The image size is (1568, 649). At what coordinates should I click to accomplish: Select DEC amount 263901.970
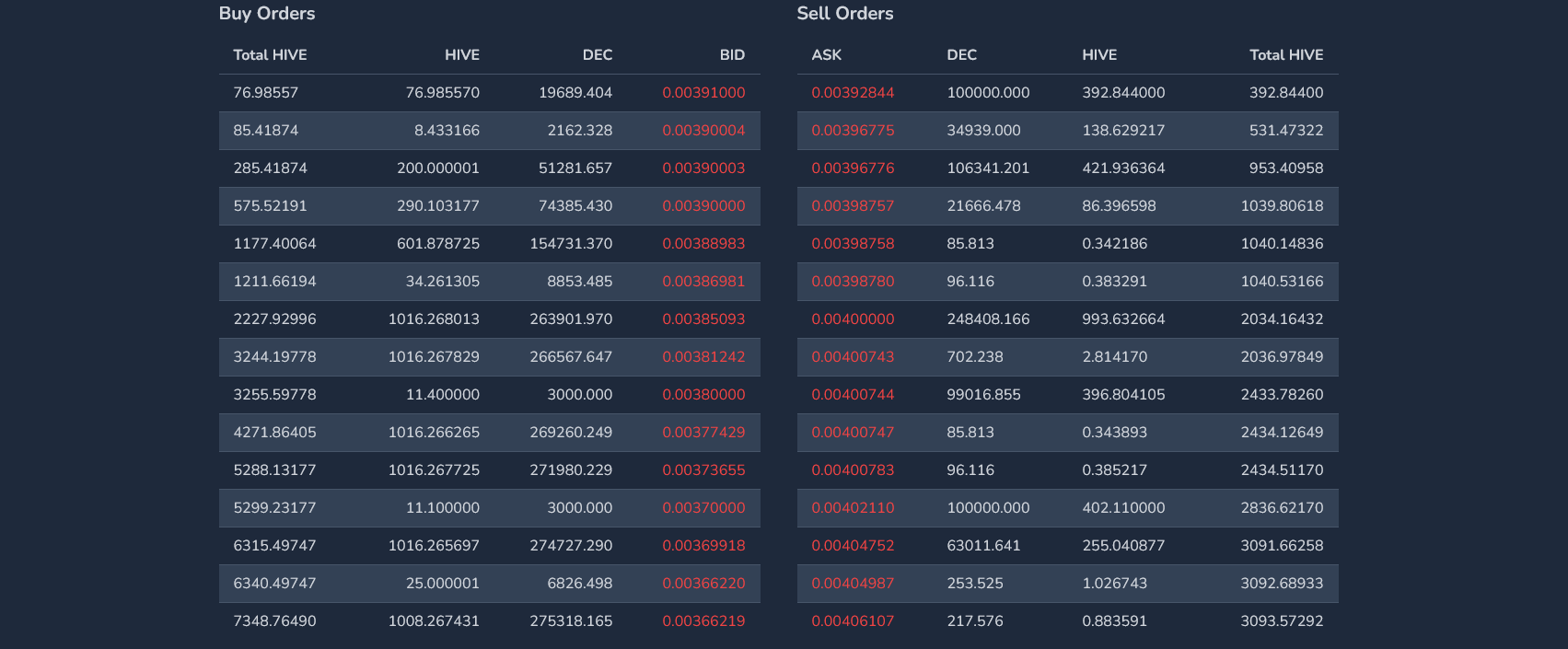click(x=571, y=319)
